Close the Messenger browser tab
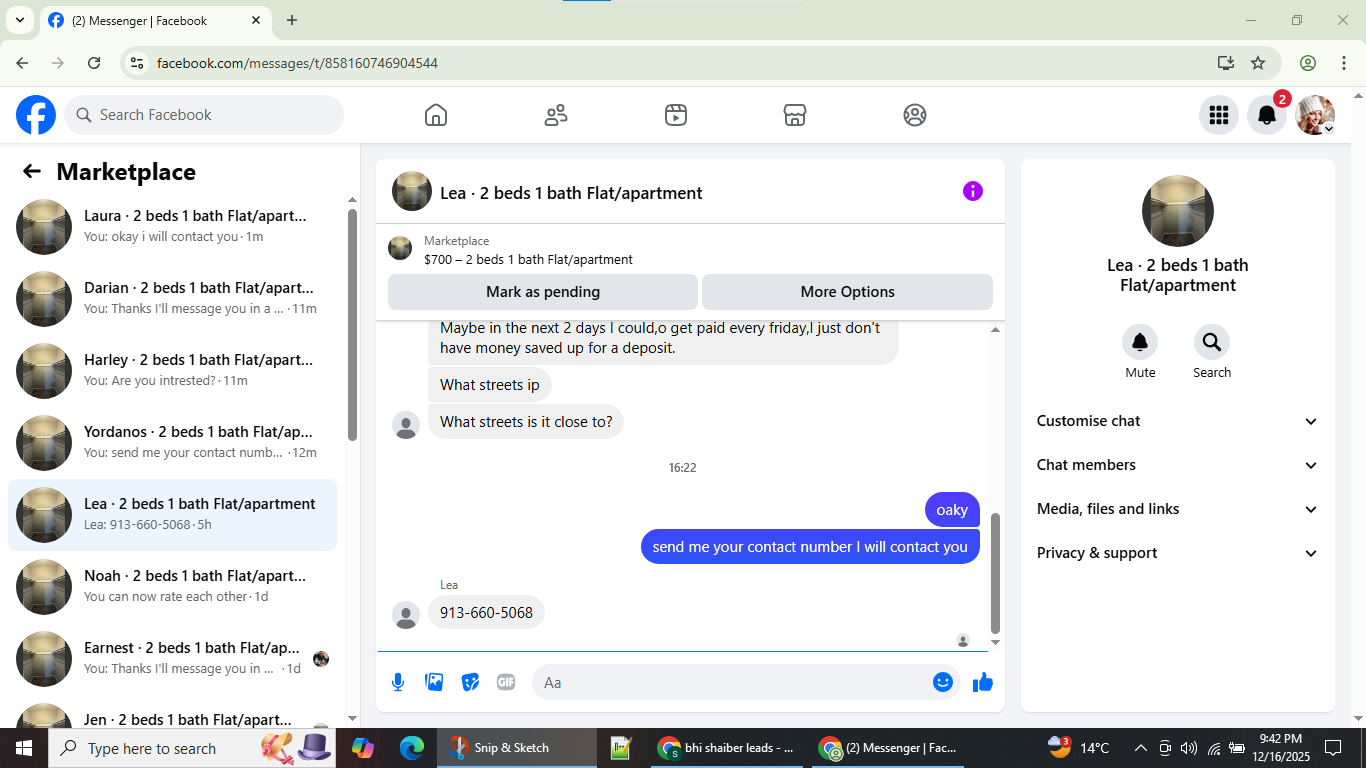This screenshot has width=1366, height=768. pyautogui.click(x=256, y=20)
